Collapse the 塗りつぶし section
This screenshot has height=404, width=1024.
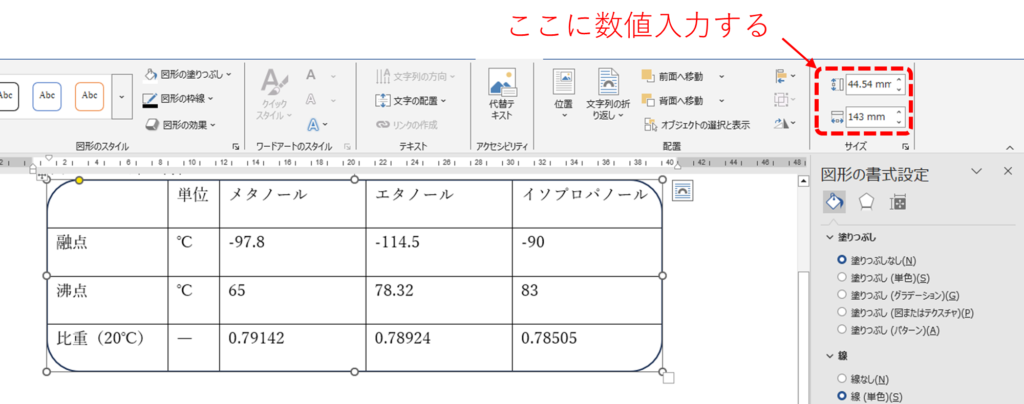tap(831, 237)
